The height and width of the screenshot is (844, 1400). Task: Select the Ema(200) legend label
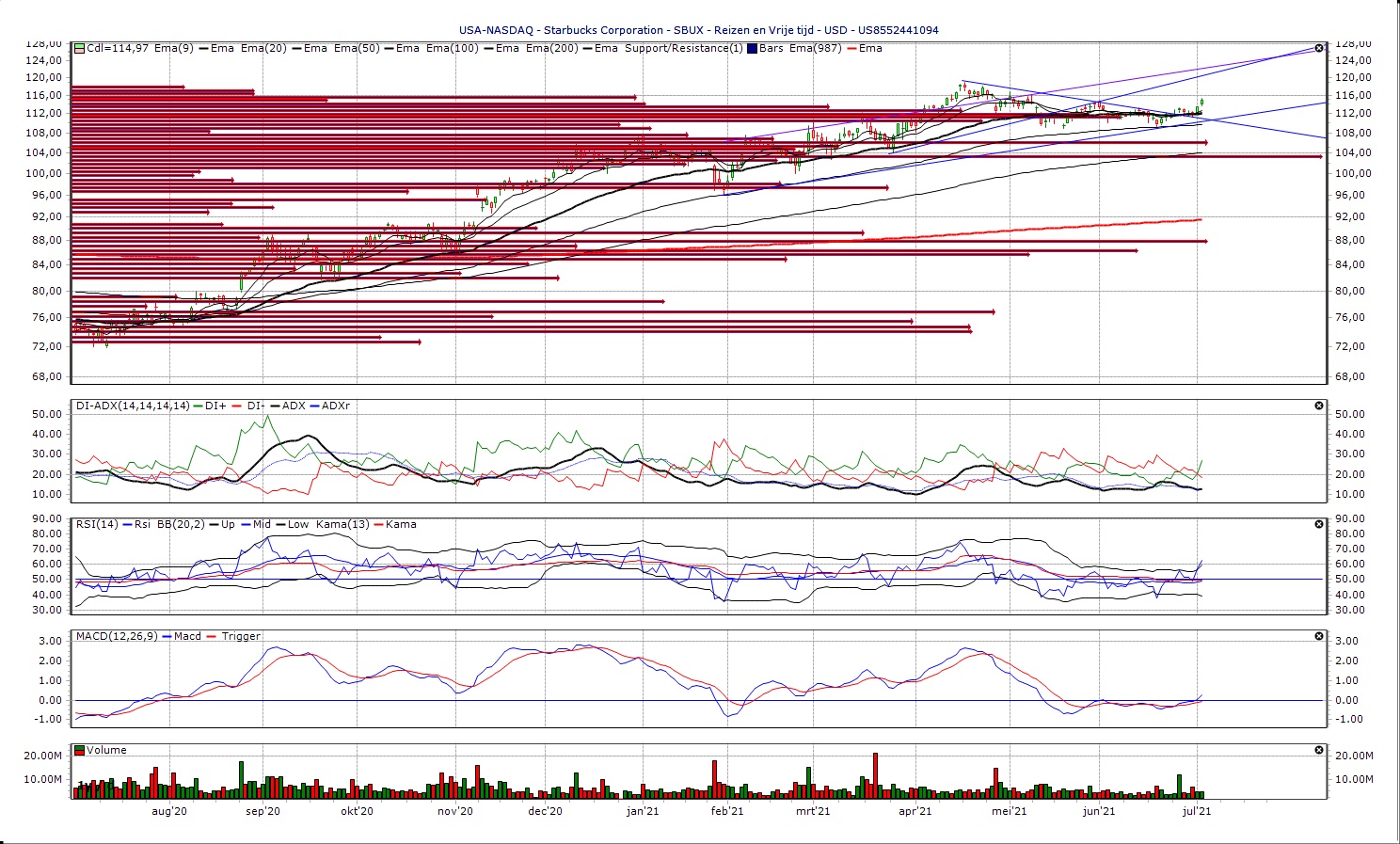[552, 48]
